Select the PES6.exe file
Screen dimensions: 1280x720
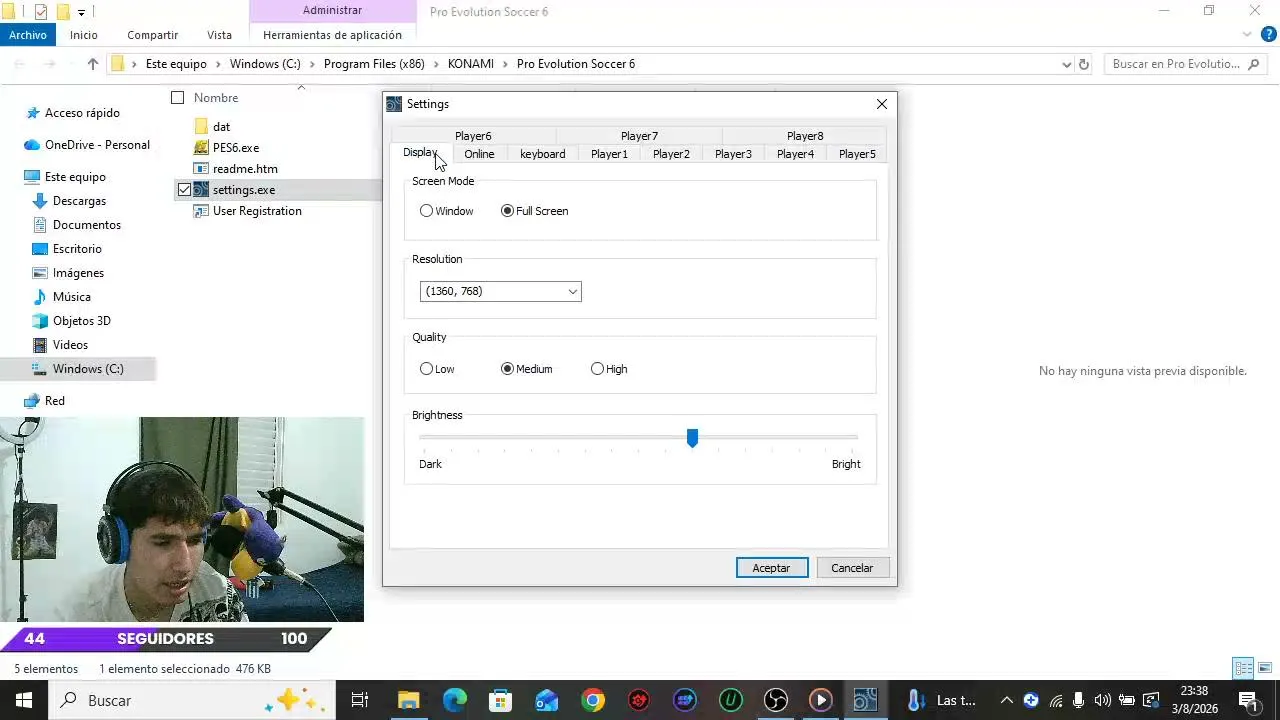point(236,148)
